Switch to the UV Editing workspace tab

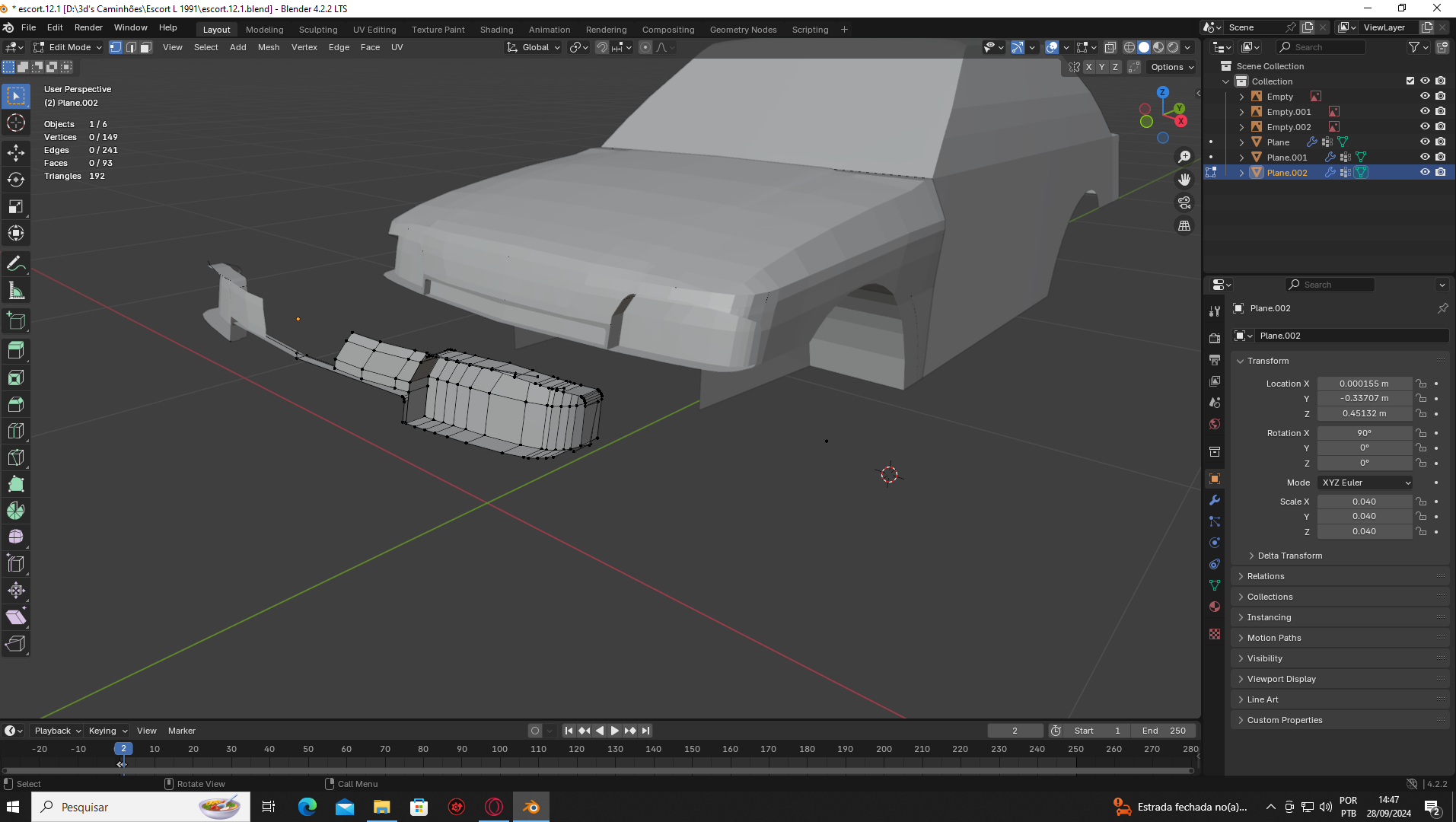coord(374,30)
